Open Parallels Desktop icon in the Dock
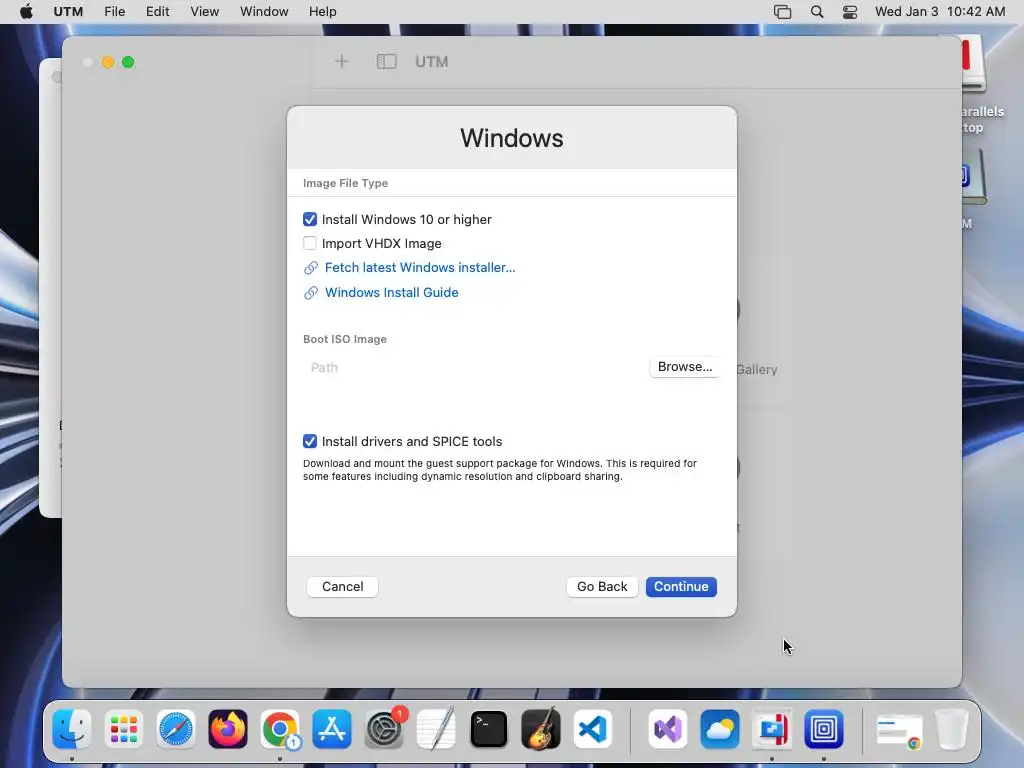Screen dimensions: 1024x768 click(x=772, y=729)
